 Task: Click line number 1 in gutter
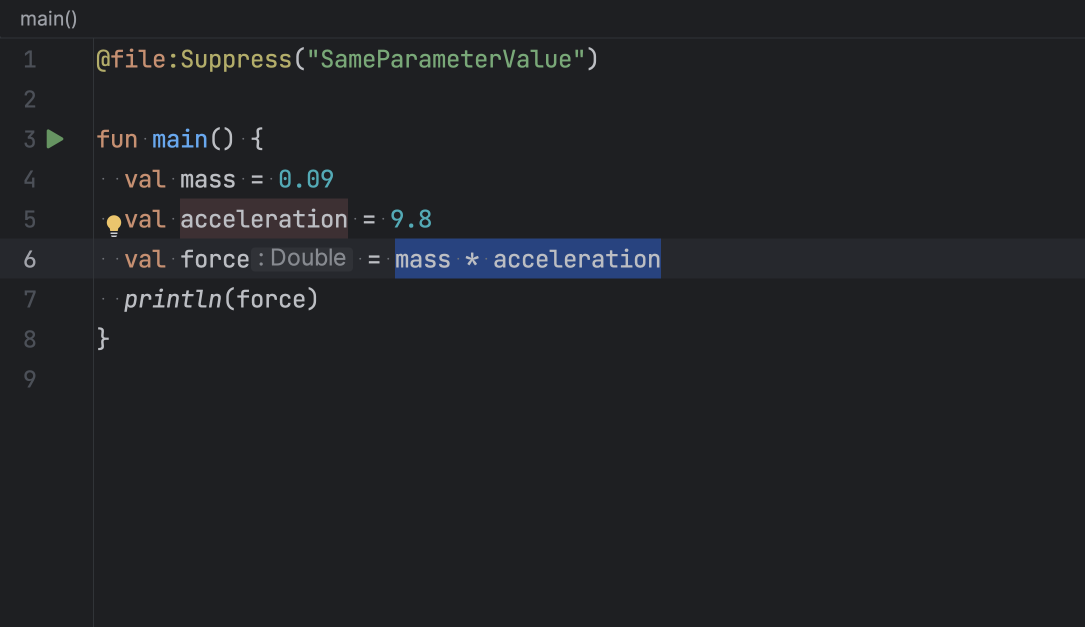pyautogui.click(x=29, y=60)
